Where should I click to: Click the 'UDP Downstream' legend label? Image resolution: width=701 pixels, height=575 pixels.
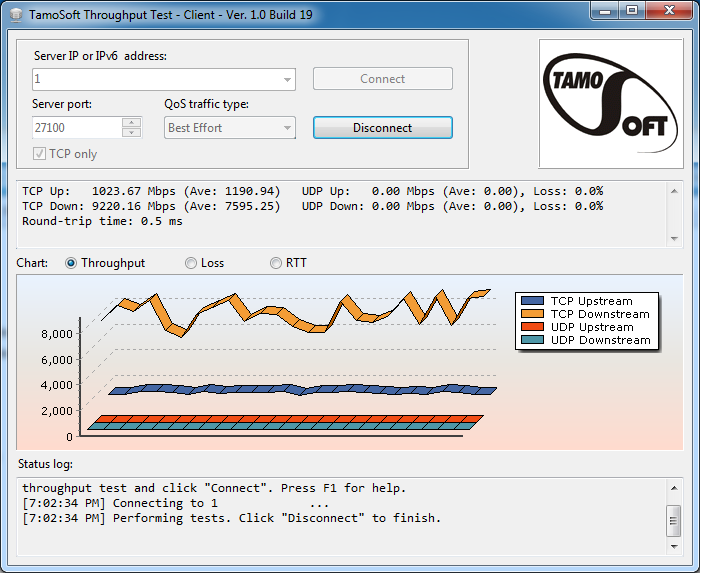600,340
